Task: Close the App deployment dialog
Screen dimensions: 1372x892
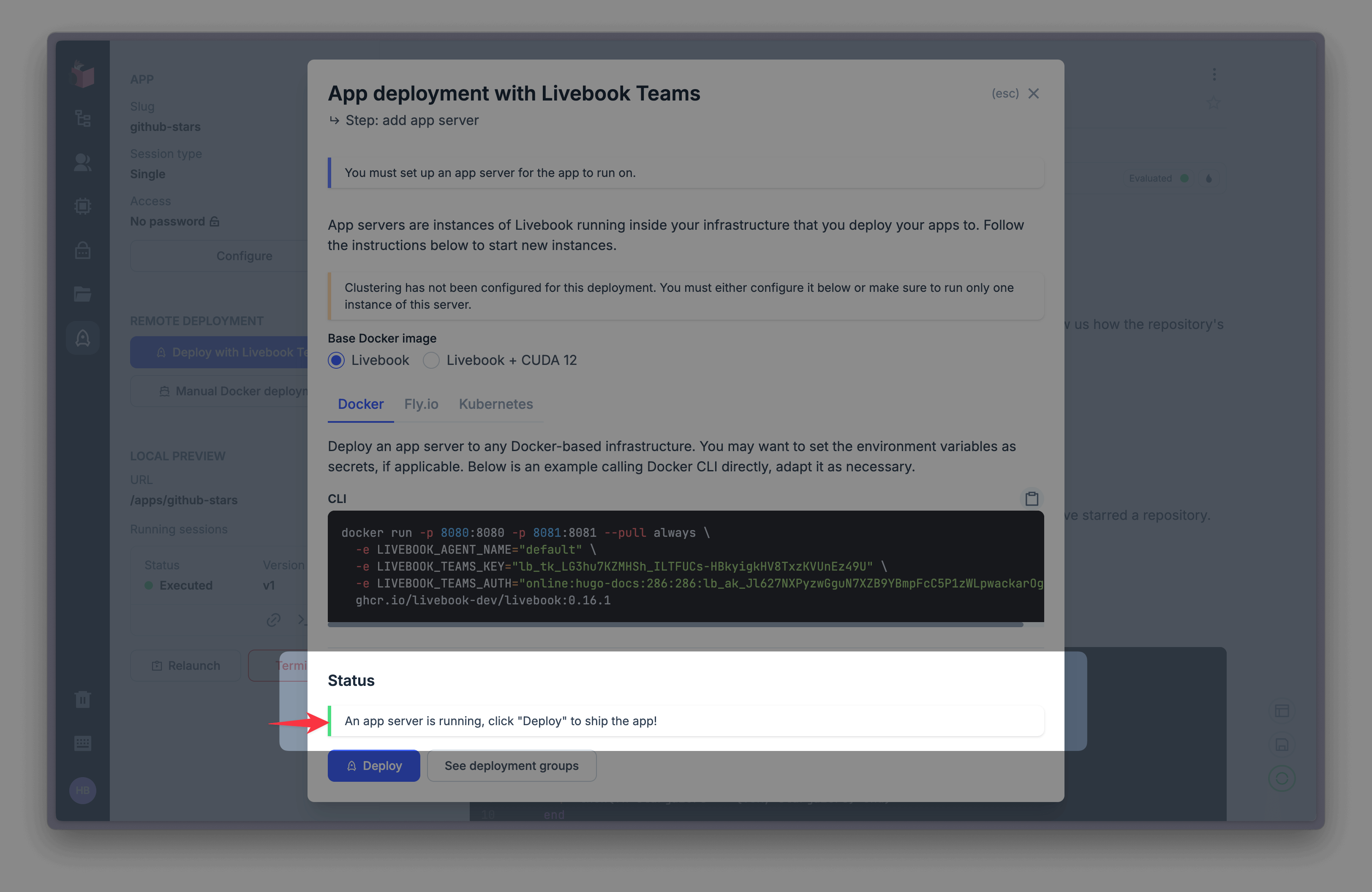Action: point(1034,93)
